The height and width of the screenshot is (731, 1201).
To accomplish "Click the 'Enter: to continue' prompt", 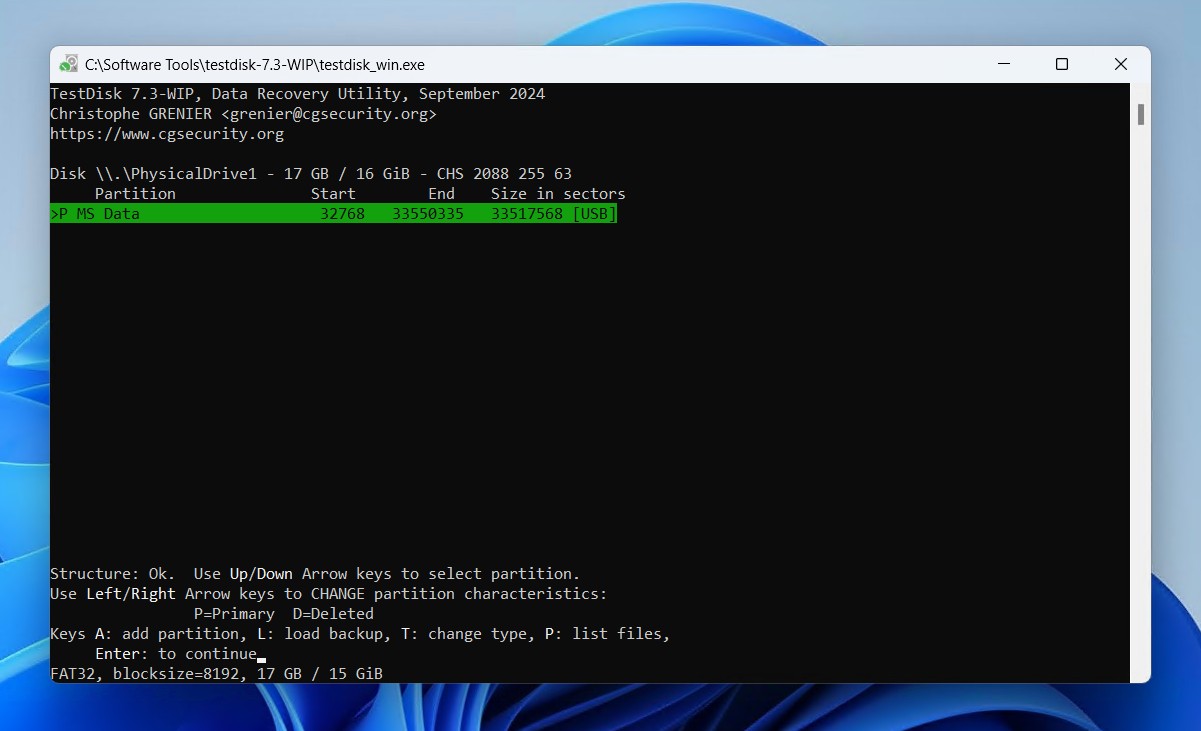I will point(176,654).
